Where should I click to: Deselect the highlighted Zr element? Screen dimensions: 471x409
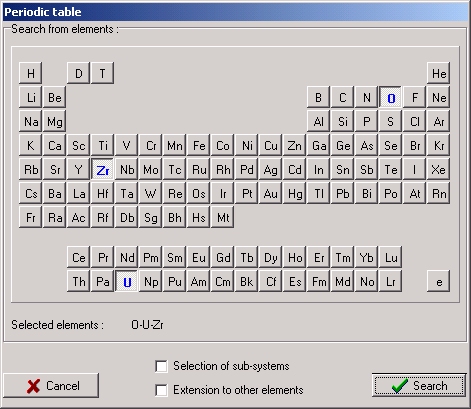tap(103, 170)
